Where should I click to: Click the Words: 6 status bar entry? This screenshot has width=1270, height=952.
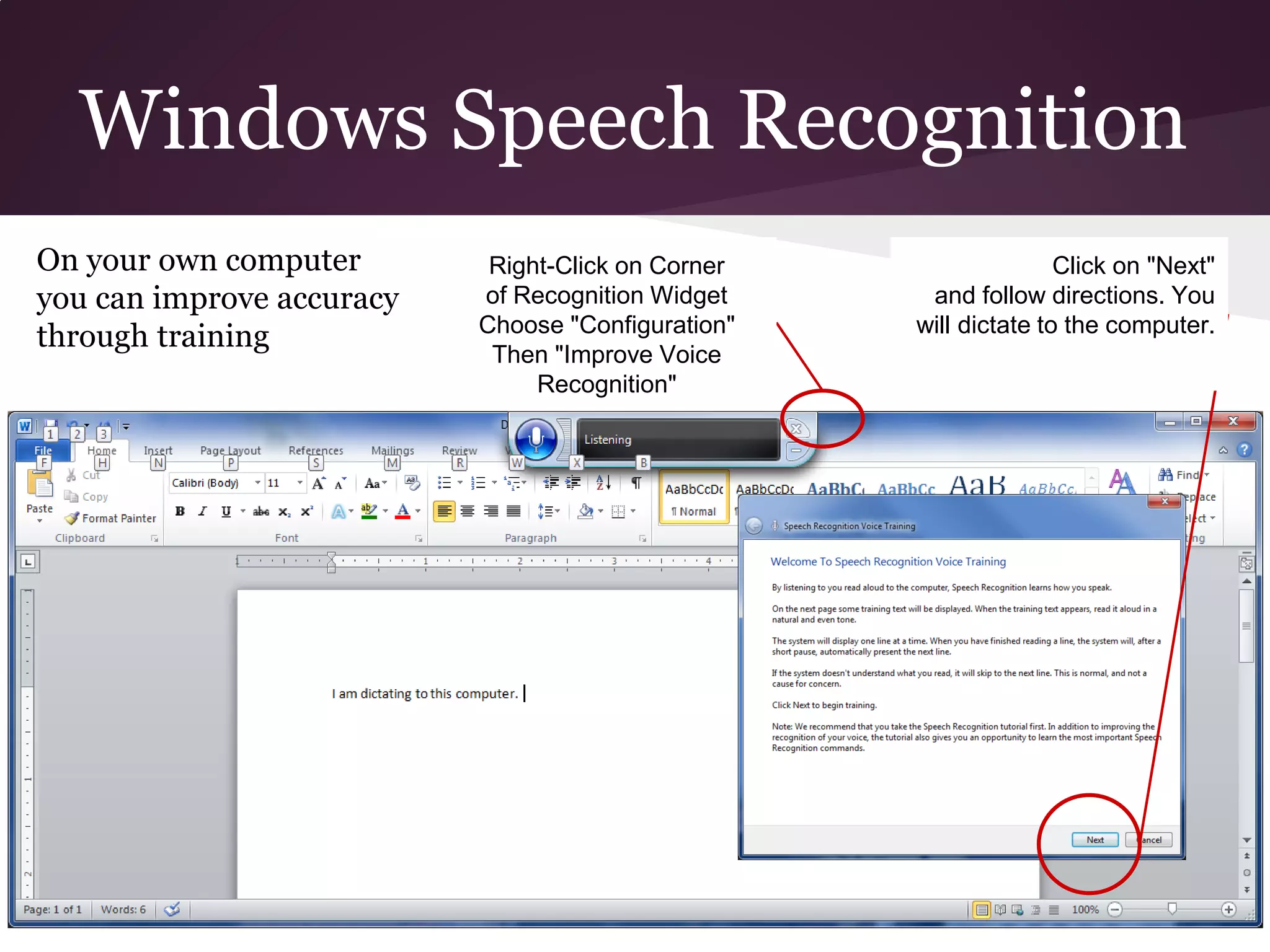point(123,909)
